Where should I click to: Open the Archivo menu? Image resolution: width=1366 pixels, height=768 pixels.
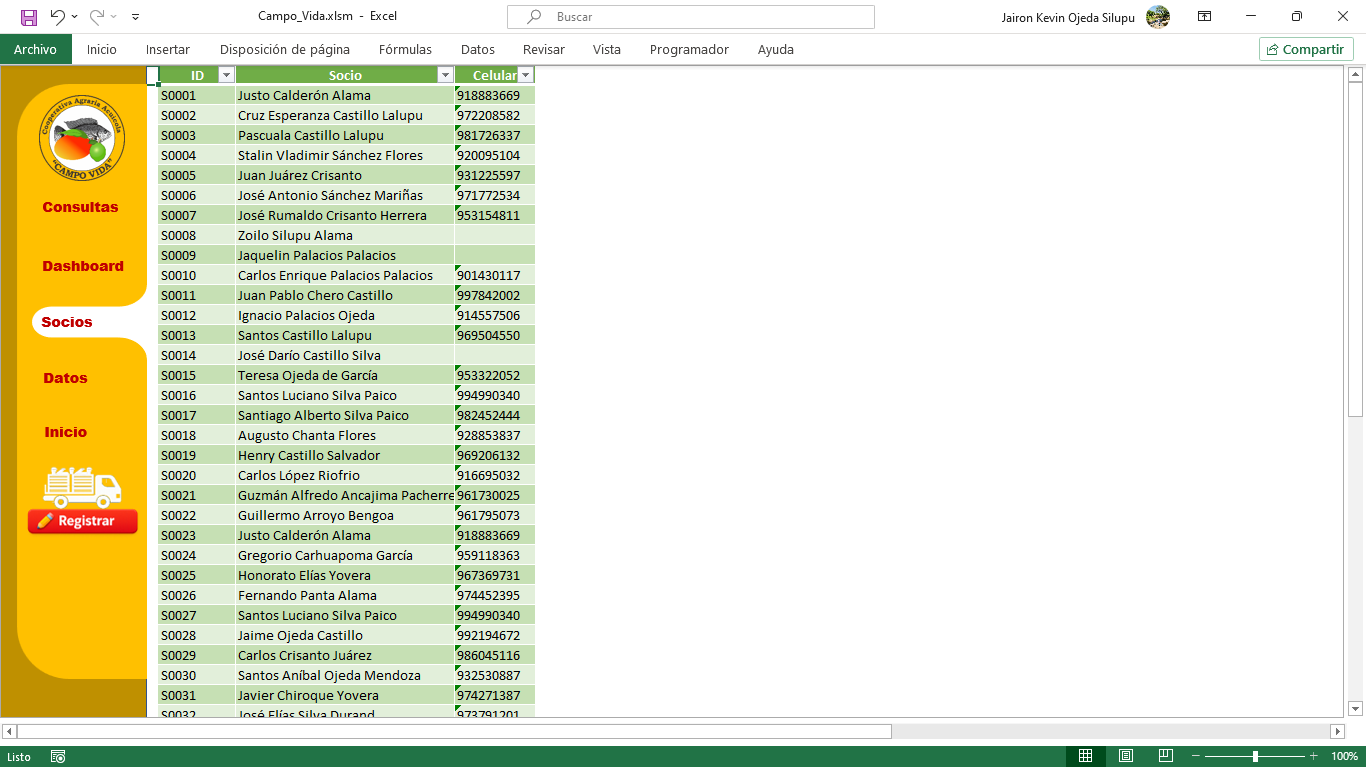(x=35, y=49)
